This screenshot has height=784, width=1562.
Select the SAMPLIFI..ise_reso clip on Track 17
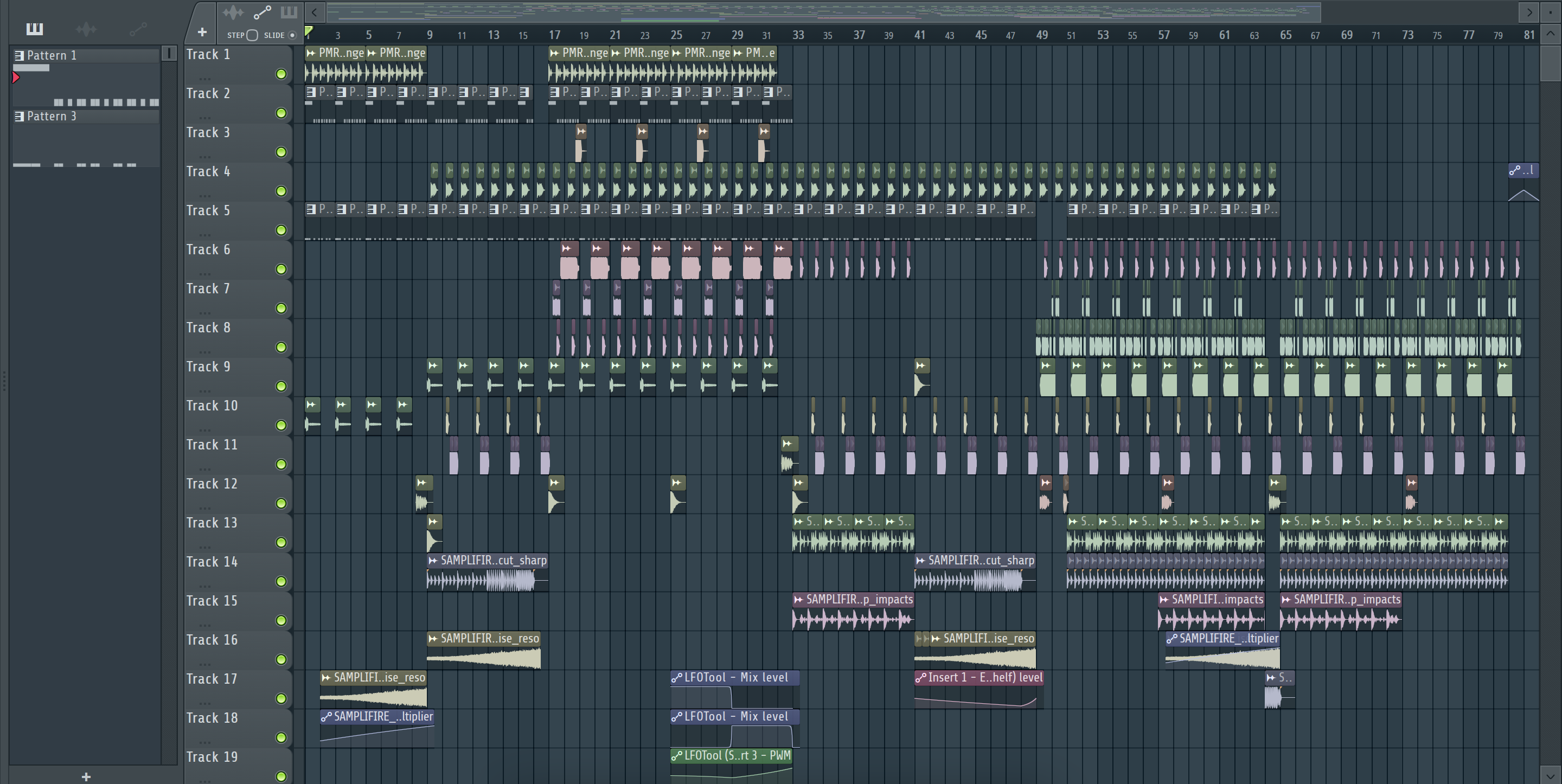pyautogui.click(x=374, y=690)
